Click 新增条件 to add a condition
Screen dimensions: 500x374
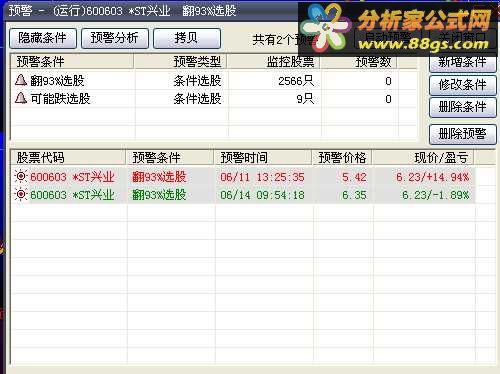click(463, 62)
